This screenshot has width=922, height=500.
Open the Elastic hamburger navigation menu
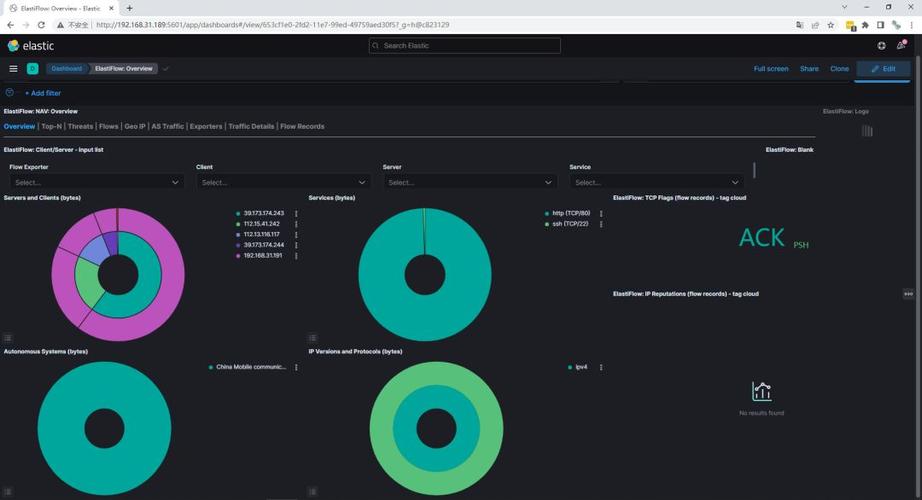pyautogui.click(x=13, y=69)
